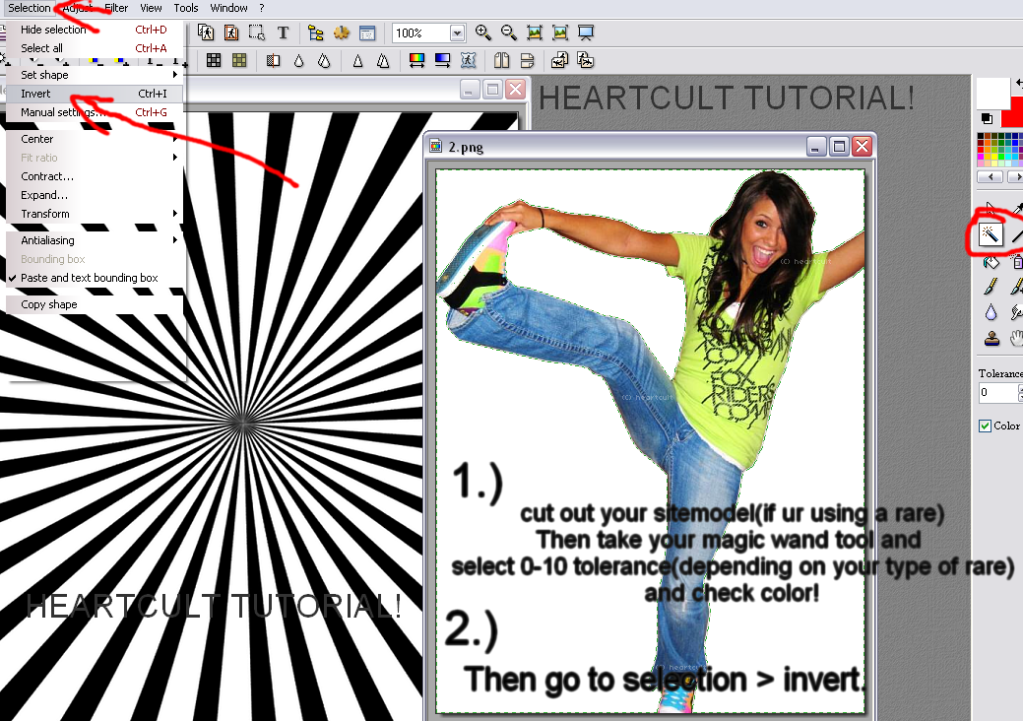Select the Magic Wand tool
The width and height of the screenshot is (1023, 721).
990,234
